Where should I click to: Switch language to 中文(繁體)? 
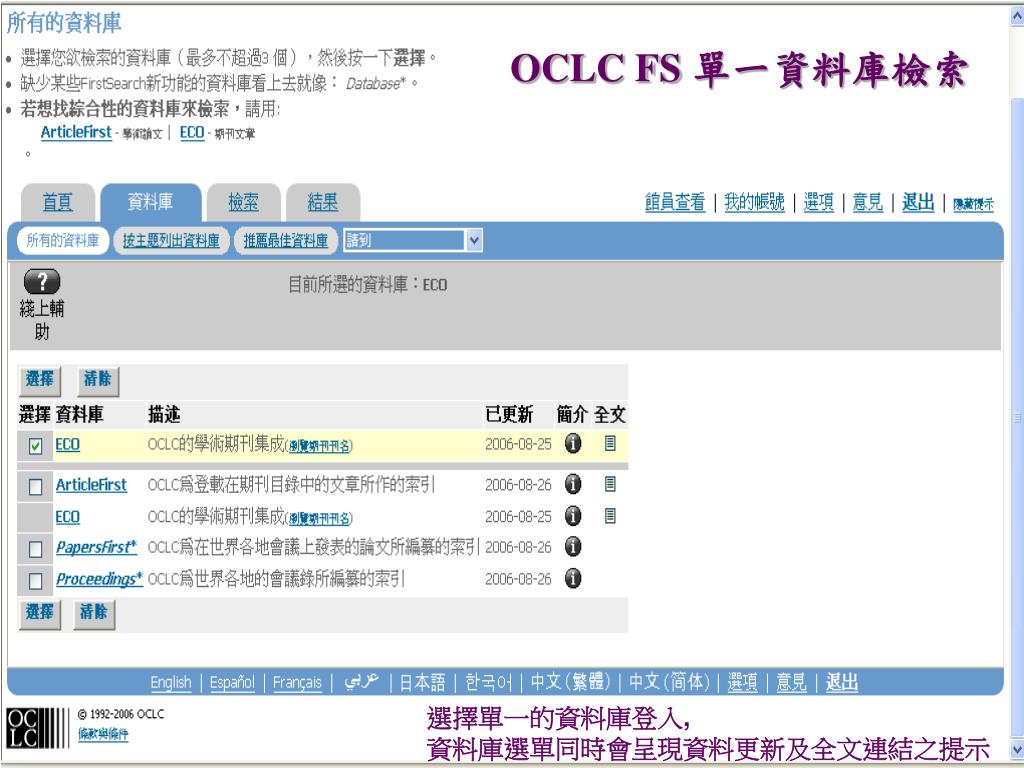pyautogui.click(x=570, y=682)
